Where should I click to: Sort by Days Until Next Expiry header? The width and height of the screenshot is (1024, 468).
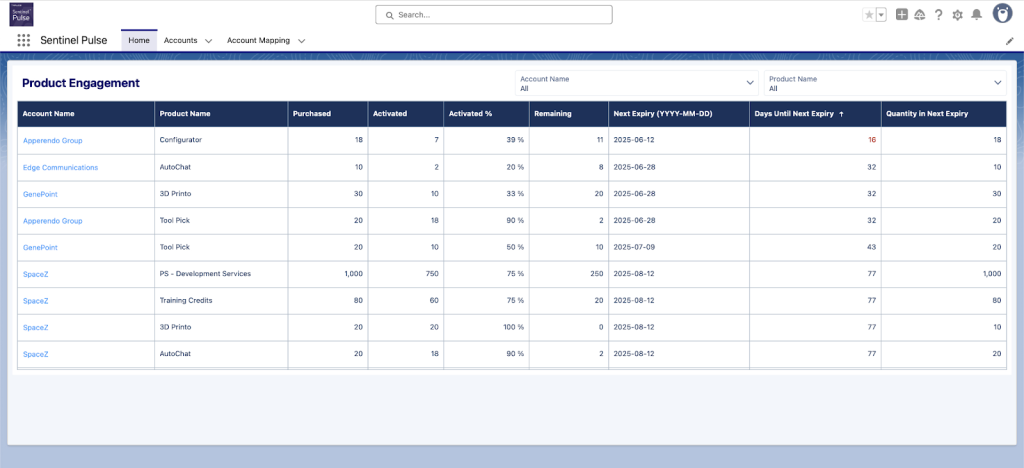pyautogui.click(x=796, y=114)
